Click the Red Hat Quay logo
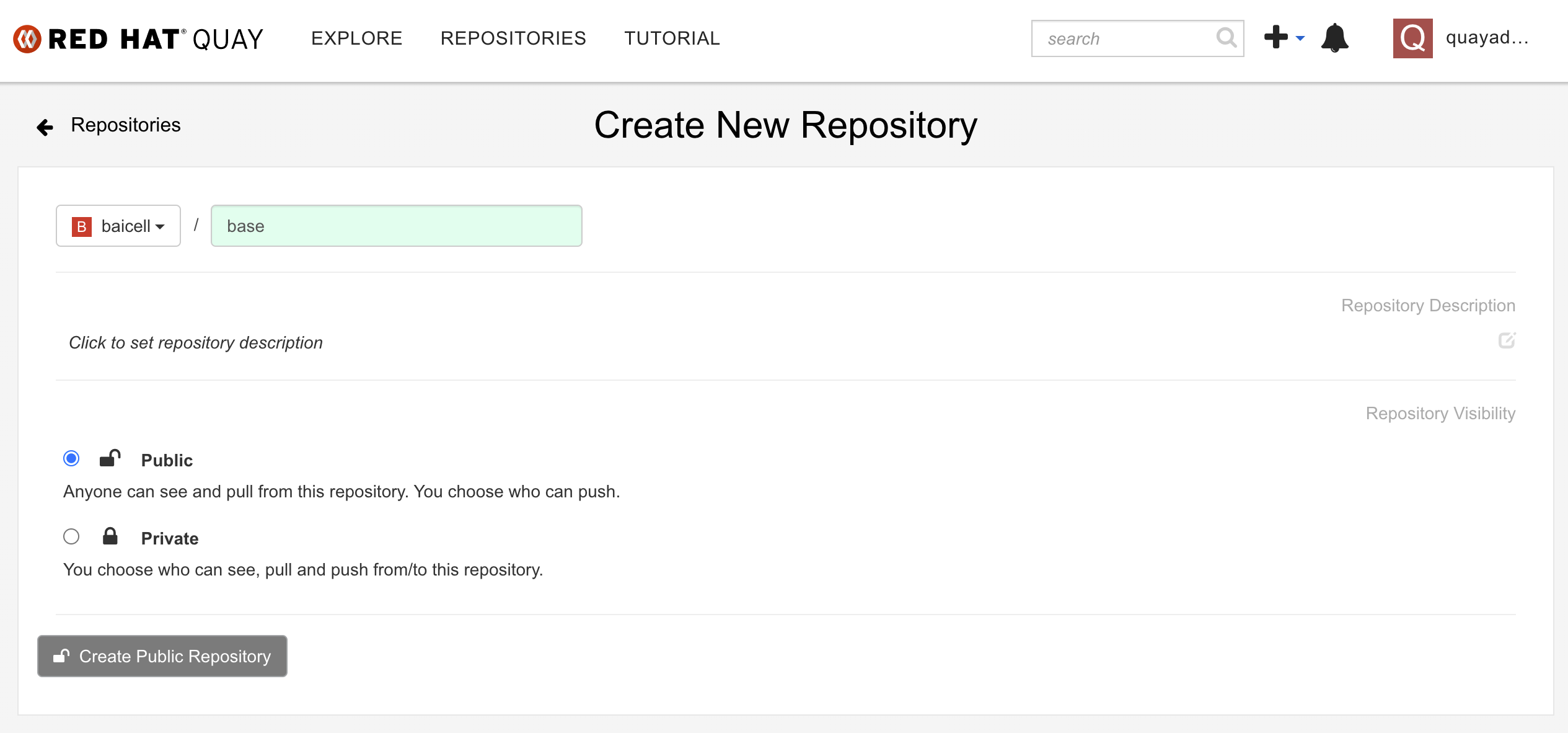Image resolution: width=1568 pixels, height=733 pixels. pyautogui.click(x=138, y=38)
